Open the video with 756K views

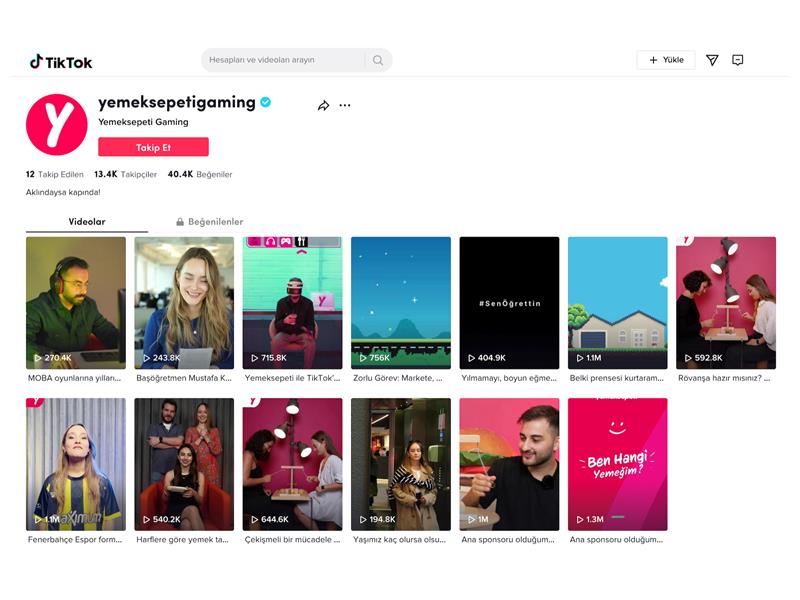[x=401, y=303]
